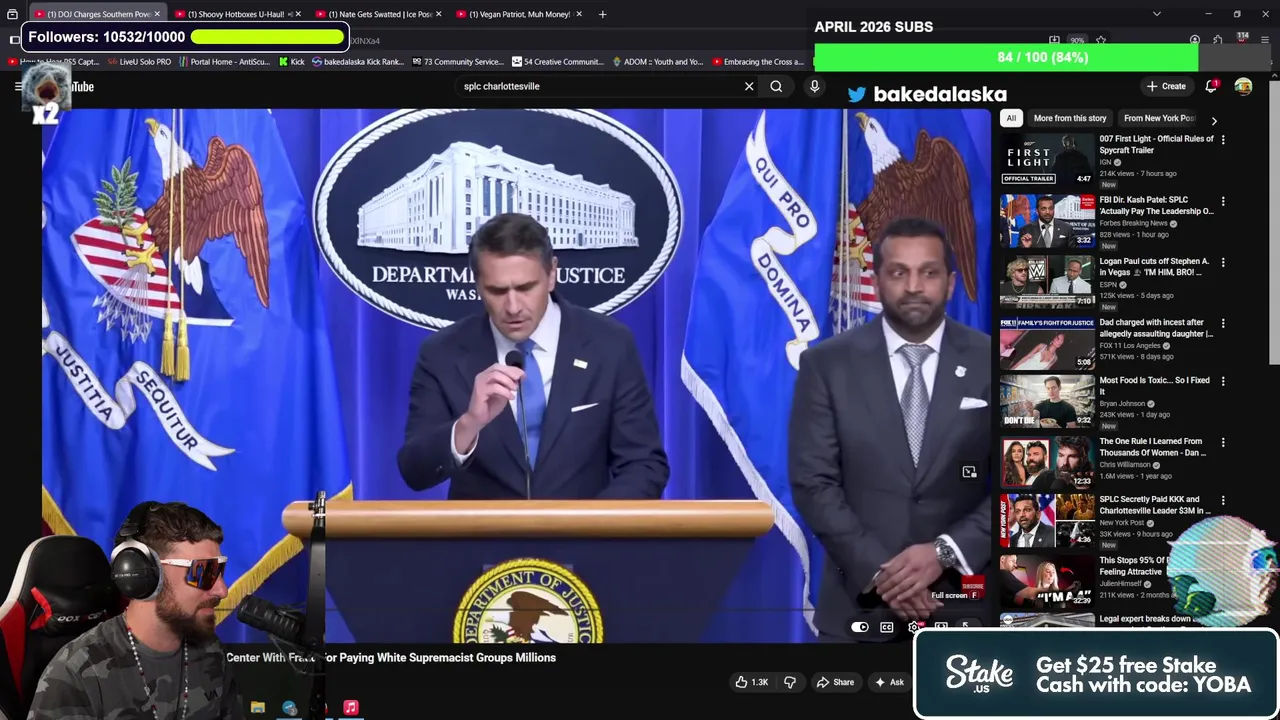Open 'SPLC Secretly Paid KKK' video title

point(1154,505)
